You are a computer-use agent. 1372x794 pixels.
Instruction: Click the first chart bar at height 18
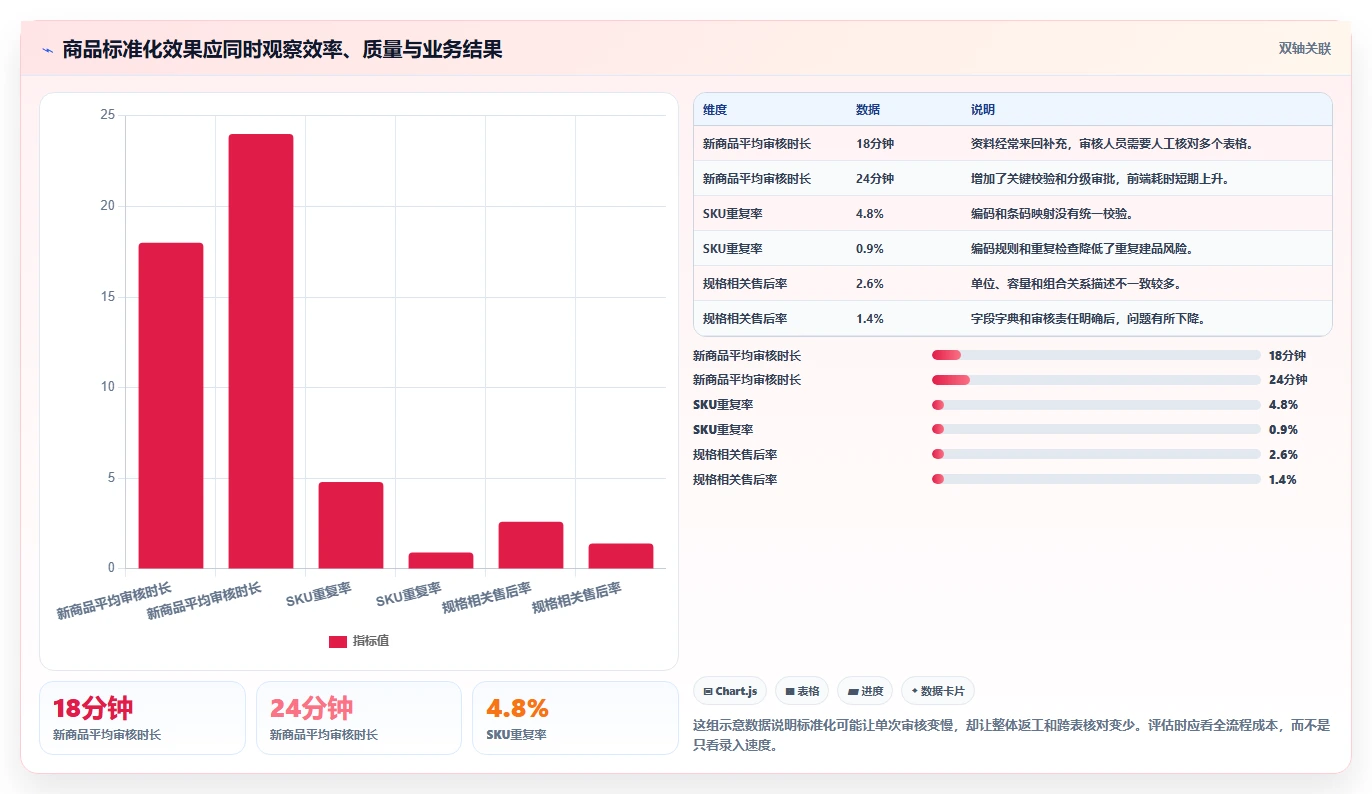(x=171, y=406)
